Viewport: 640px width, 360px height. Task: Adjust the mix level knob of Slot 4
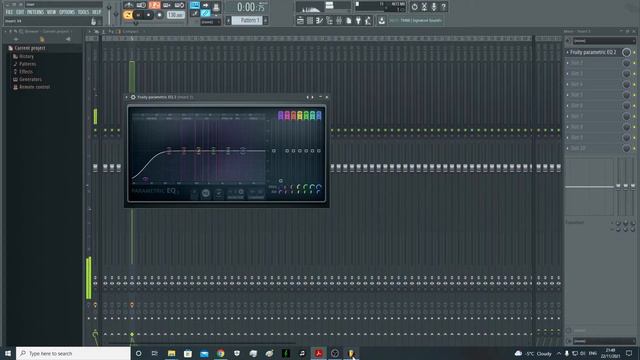coord(626,84)
